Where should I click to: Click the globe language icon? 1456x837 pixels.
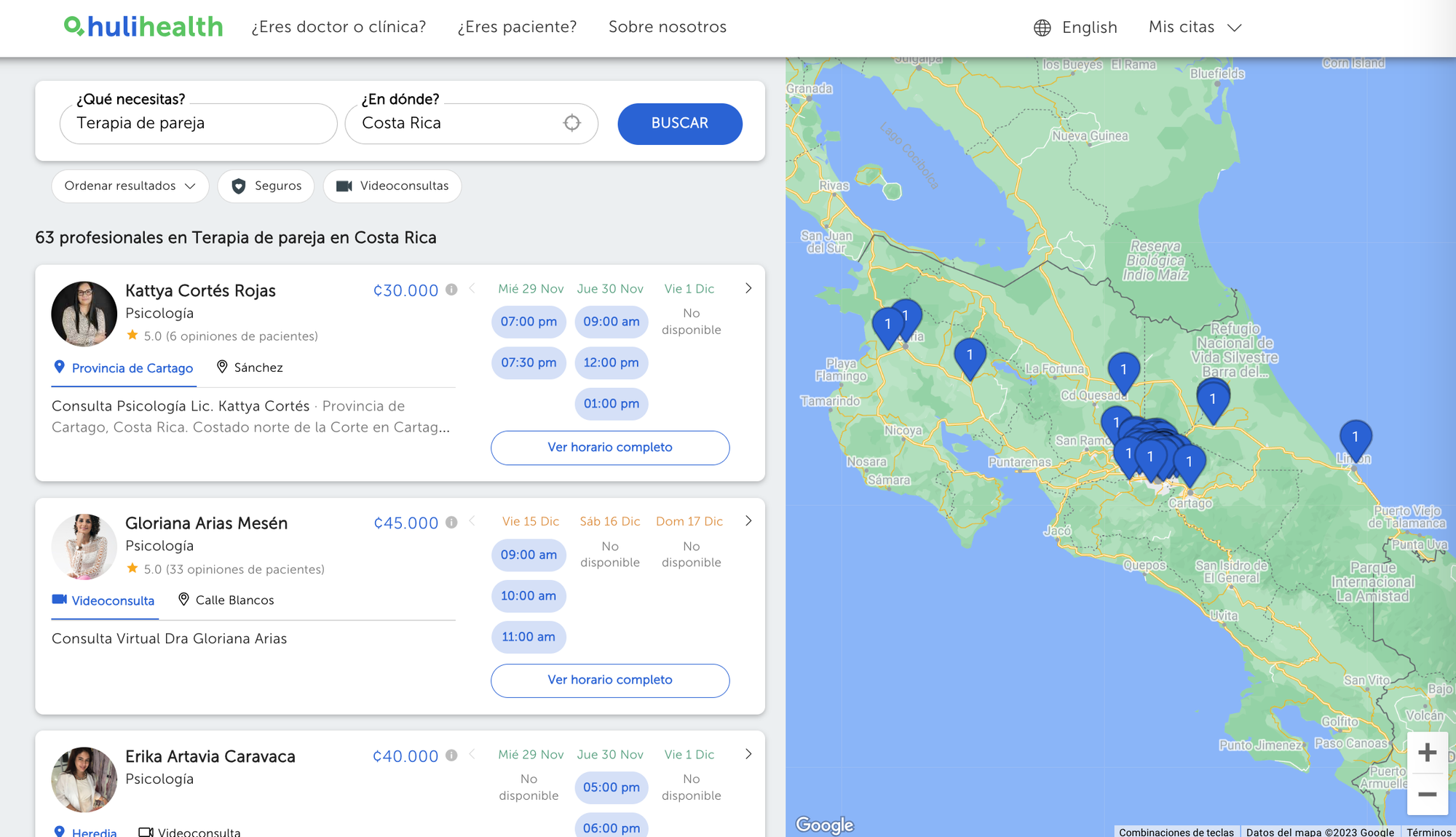pos(1042,28)
